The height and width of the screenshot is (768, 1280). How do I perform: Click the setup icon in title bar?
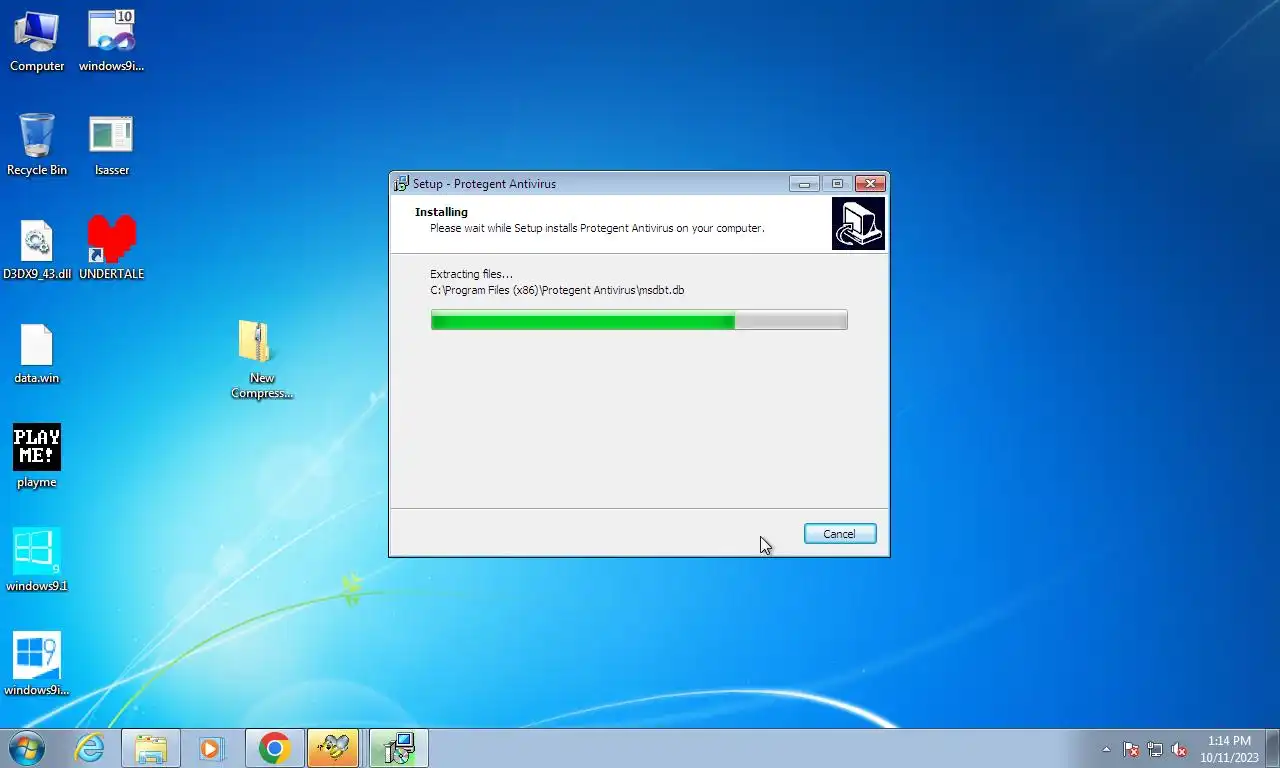click(x=401, y=183)
